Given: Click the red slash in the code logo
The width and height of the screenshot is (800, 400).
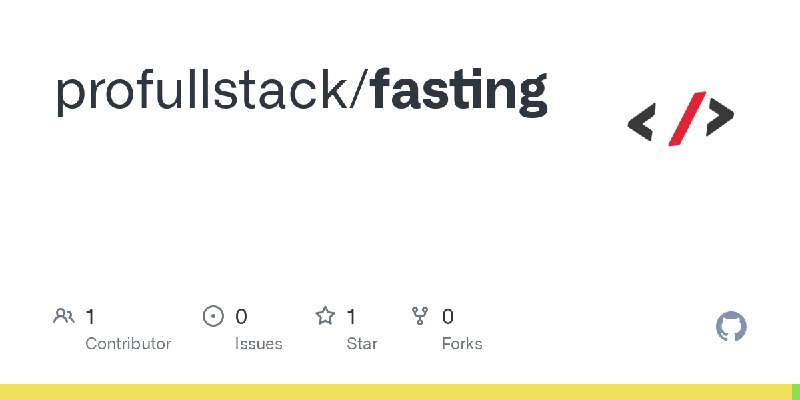Looking at the screenshot, I should pos(687,118).
